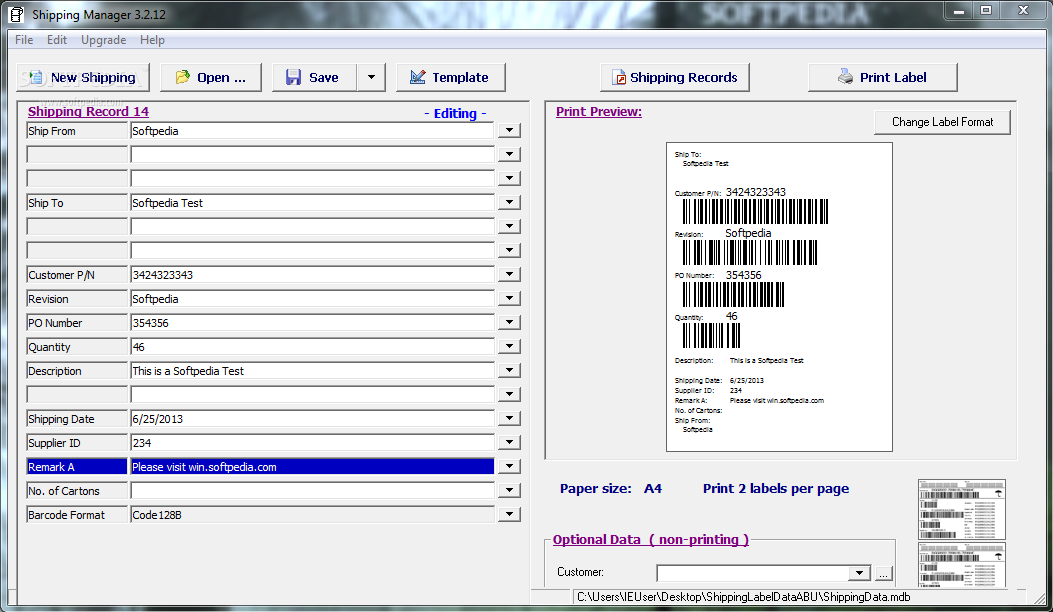
Task: Click the - Editing - status text
Action: (x=455, y=114)
